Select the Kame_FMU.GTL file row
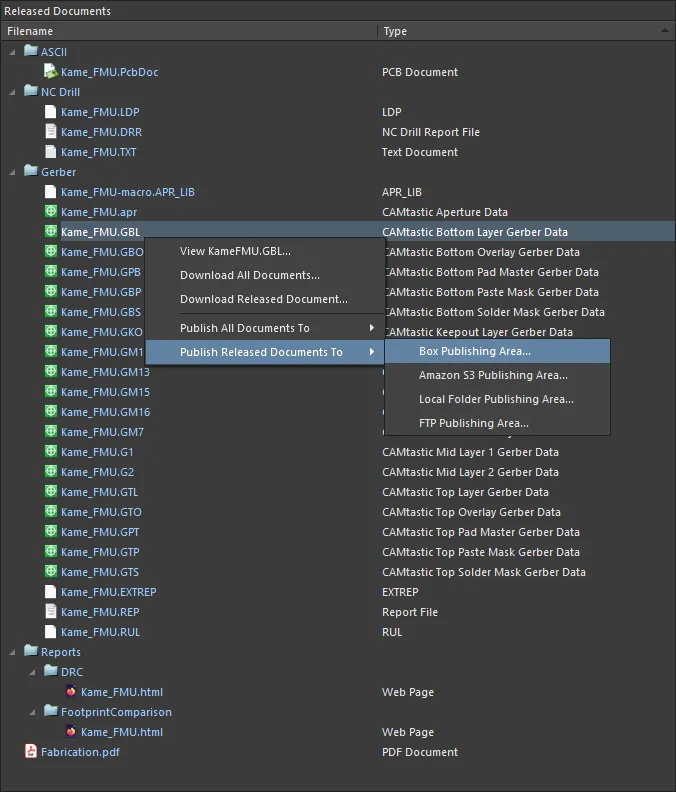 (x=99, y=492)
